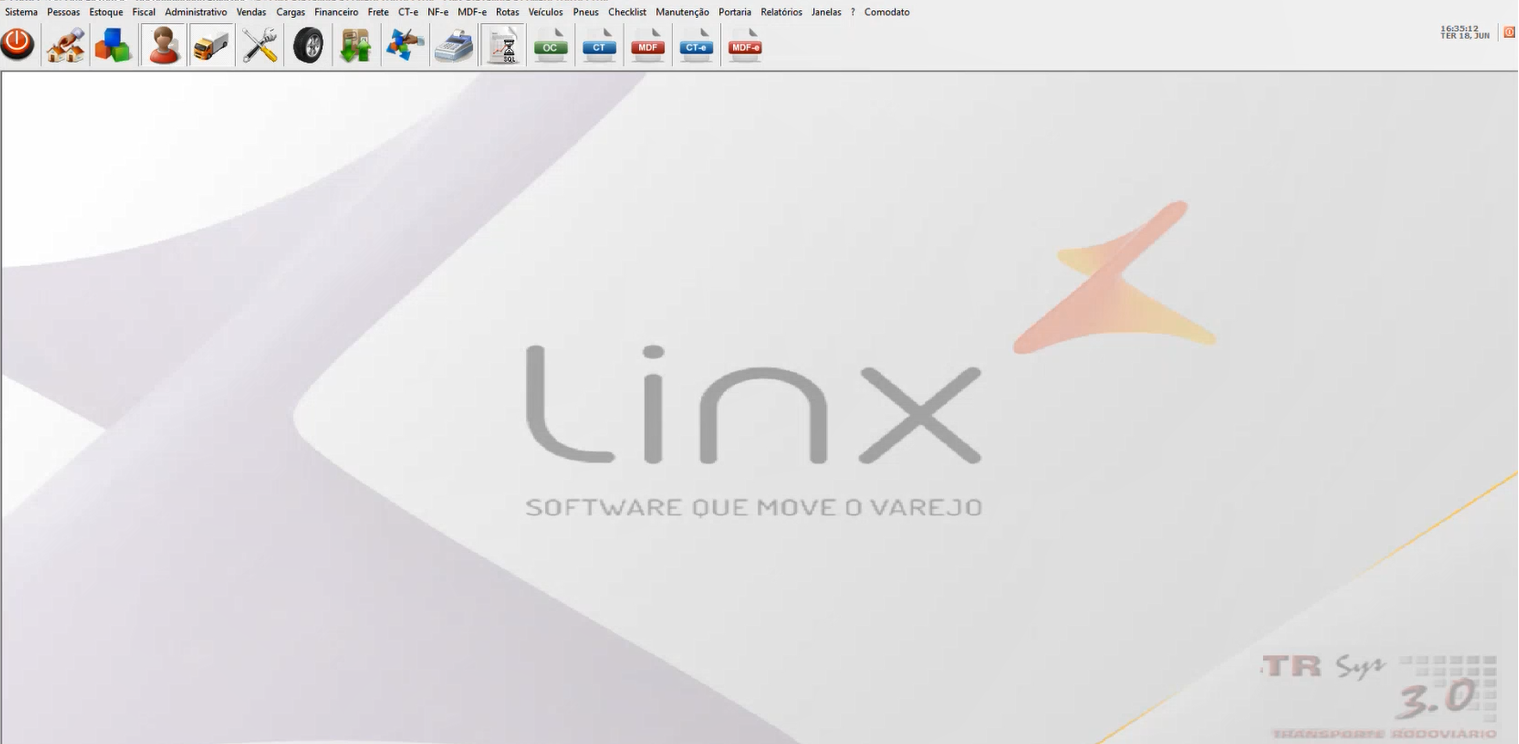
Task: Click the small orange icon beside the clock
Action: click(x=1509, y=32)
